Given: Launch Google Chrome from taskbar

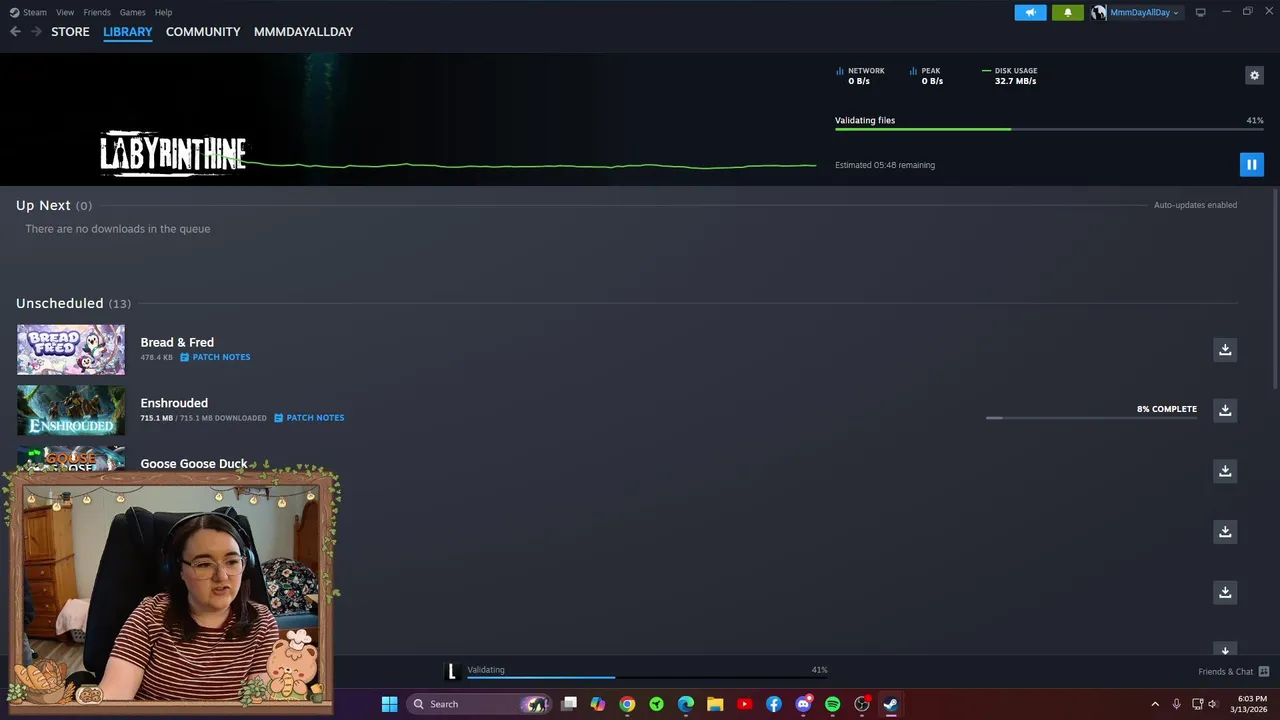Looking at the screenshot, I should point(627,704).
